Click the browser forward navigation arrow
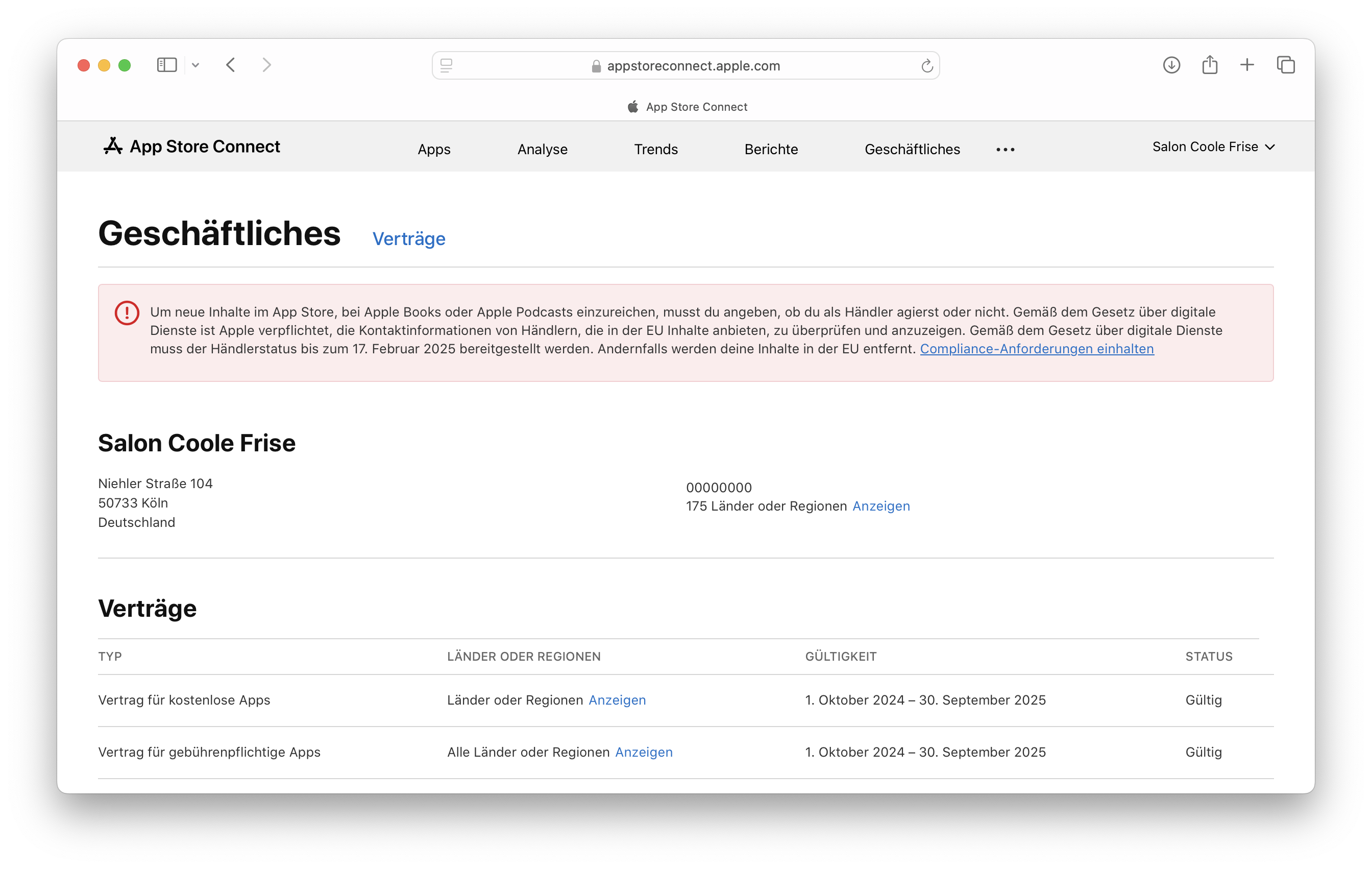Viewport: 1372px width, 869px height. 267,66
